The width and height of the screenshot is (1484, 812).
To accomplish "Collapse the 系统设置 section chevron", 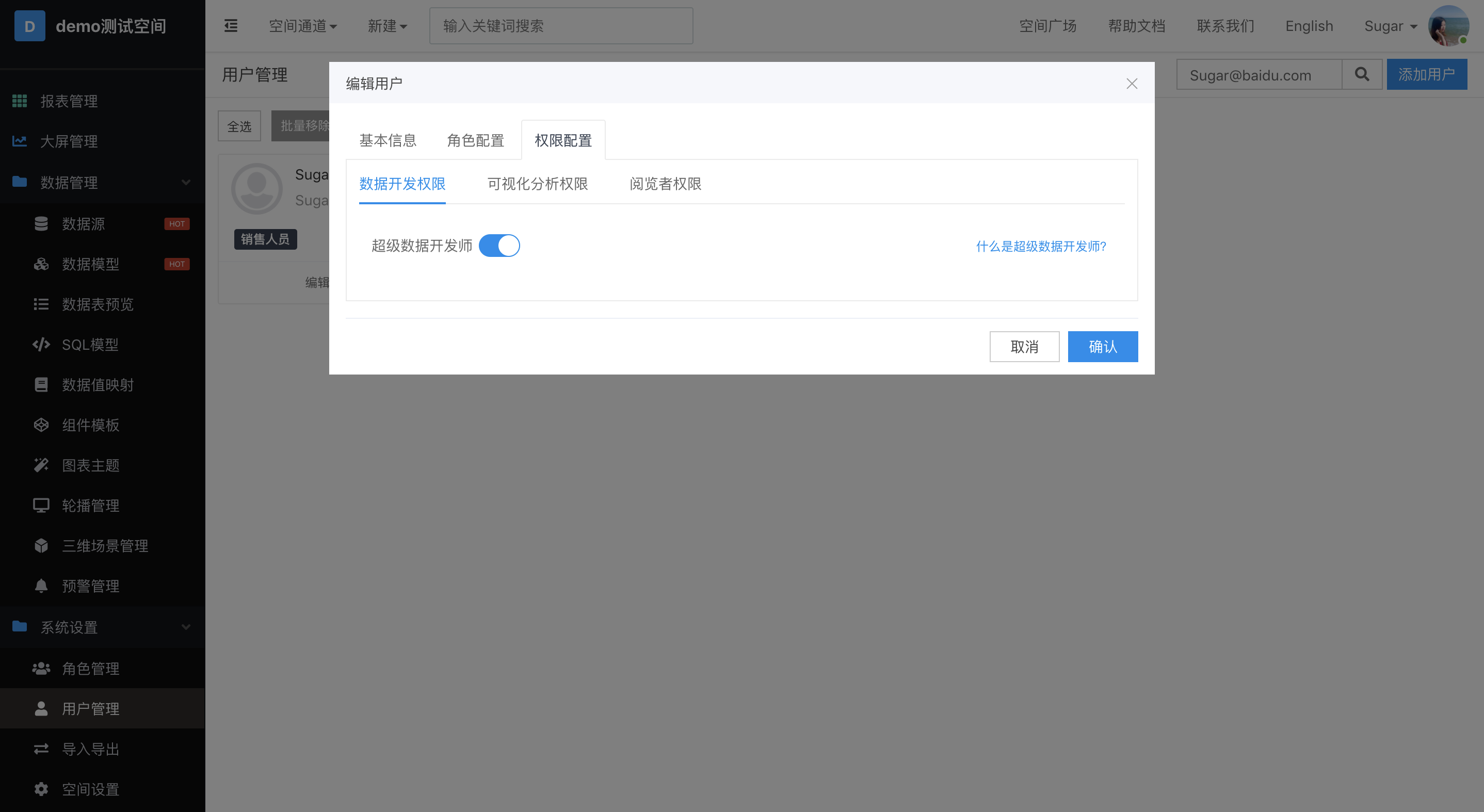I will point(186,627).
